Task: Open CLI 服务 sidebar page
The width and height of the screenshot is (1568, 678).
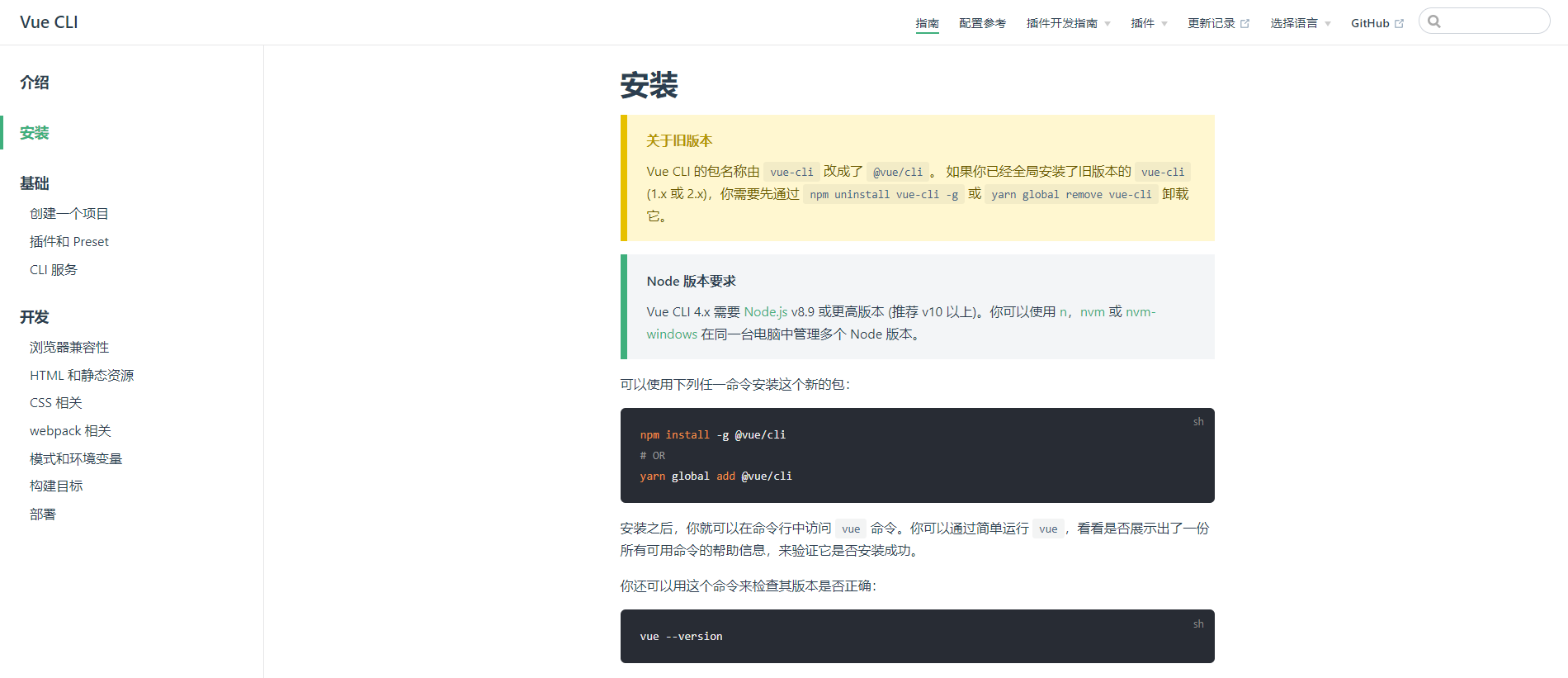Action: 54,270
